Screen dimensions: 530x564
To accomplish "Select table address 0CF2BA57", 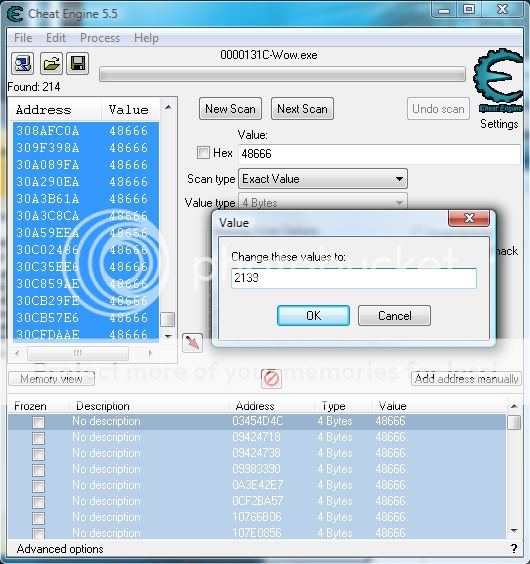I will tap(258, 501).
